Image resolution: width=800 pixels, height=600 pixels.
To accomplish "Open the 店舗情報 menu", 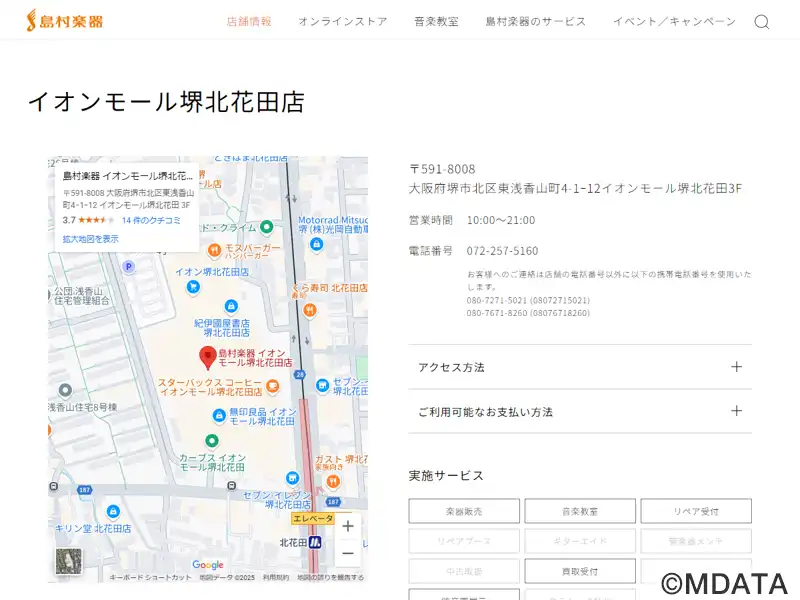I will pyautogui.click(x=249, y=21).
